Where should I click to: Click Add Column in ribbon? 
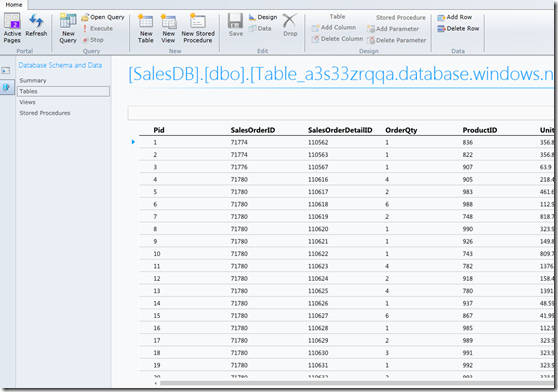coord(334,28)
